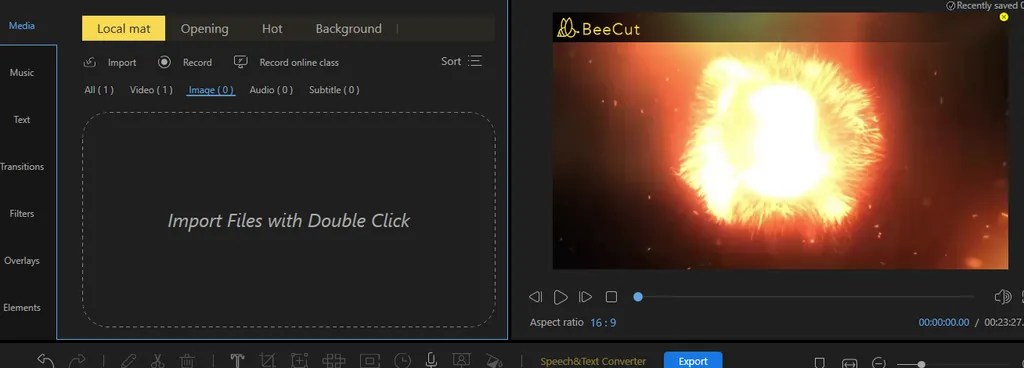This screenshot has width=1024, height=368.
Task: Click the Import icon
Action: click(x=90, y=62)
